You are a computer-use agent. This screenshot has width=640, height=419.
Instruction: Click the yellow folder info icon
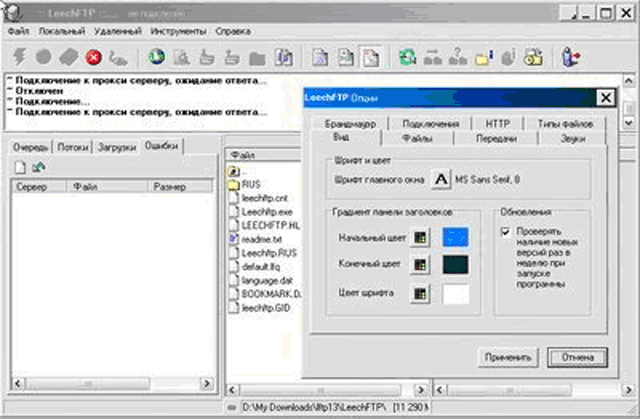(484, 58)
